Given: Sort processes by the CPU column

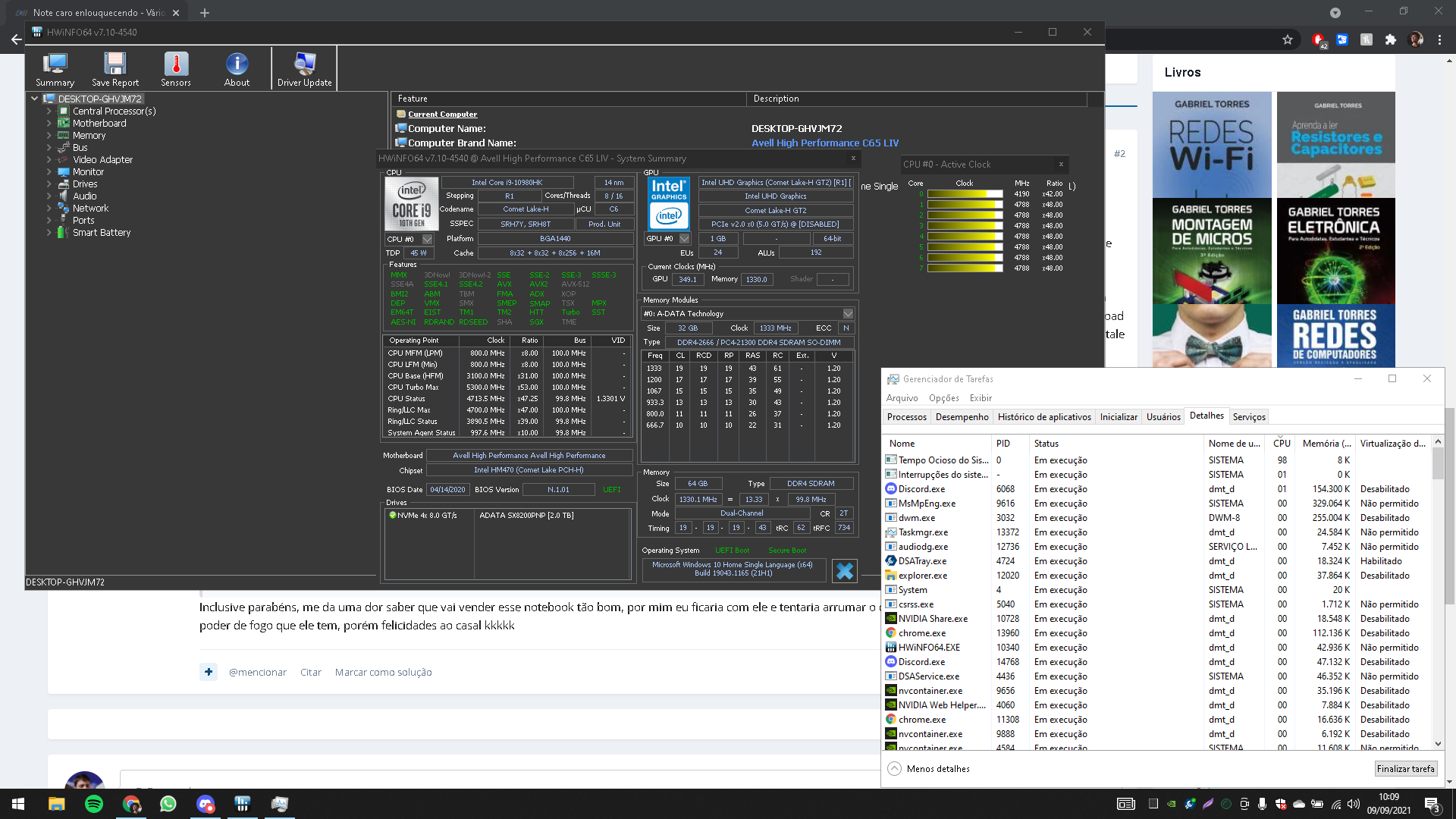Looking at the screenshot, I should (x=1282, y=443).
